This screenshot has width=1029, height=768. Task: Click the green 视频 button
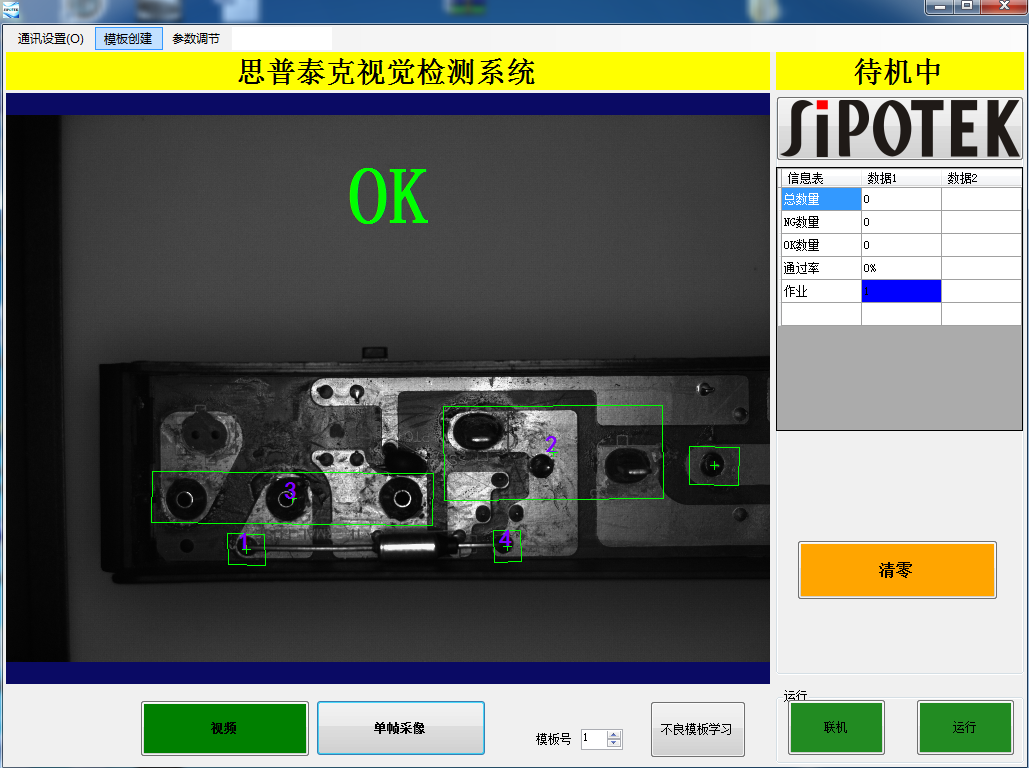[224, 728]
